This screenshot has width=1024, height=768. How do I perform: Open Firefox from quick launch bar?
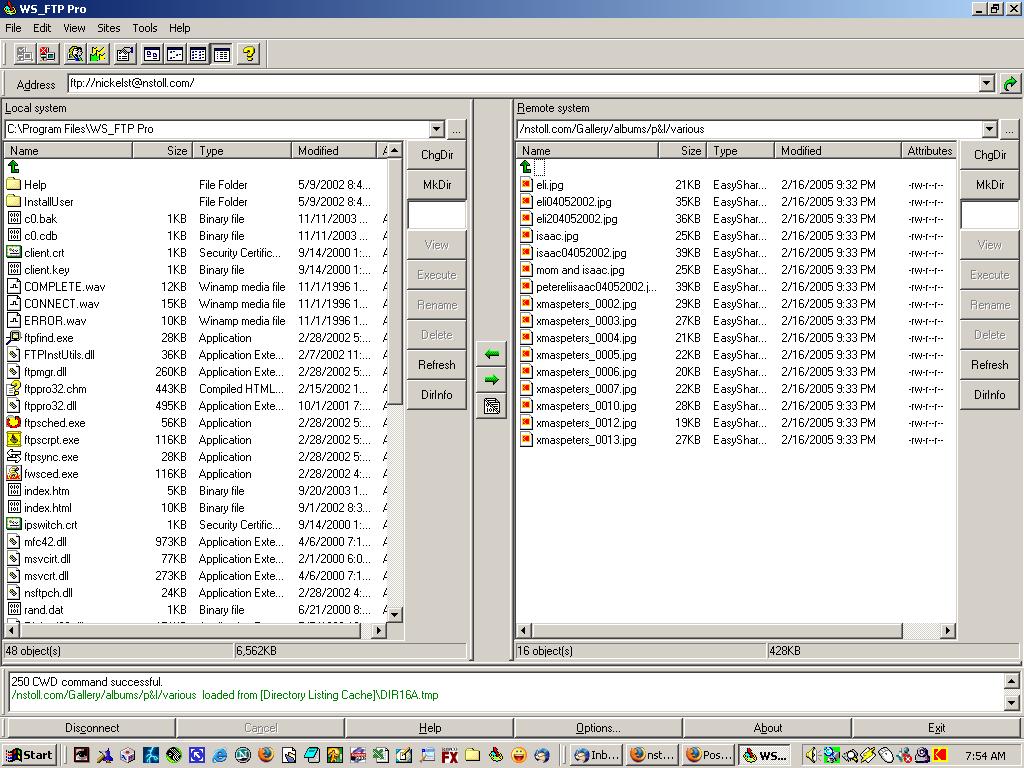(x=266, y=756)
